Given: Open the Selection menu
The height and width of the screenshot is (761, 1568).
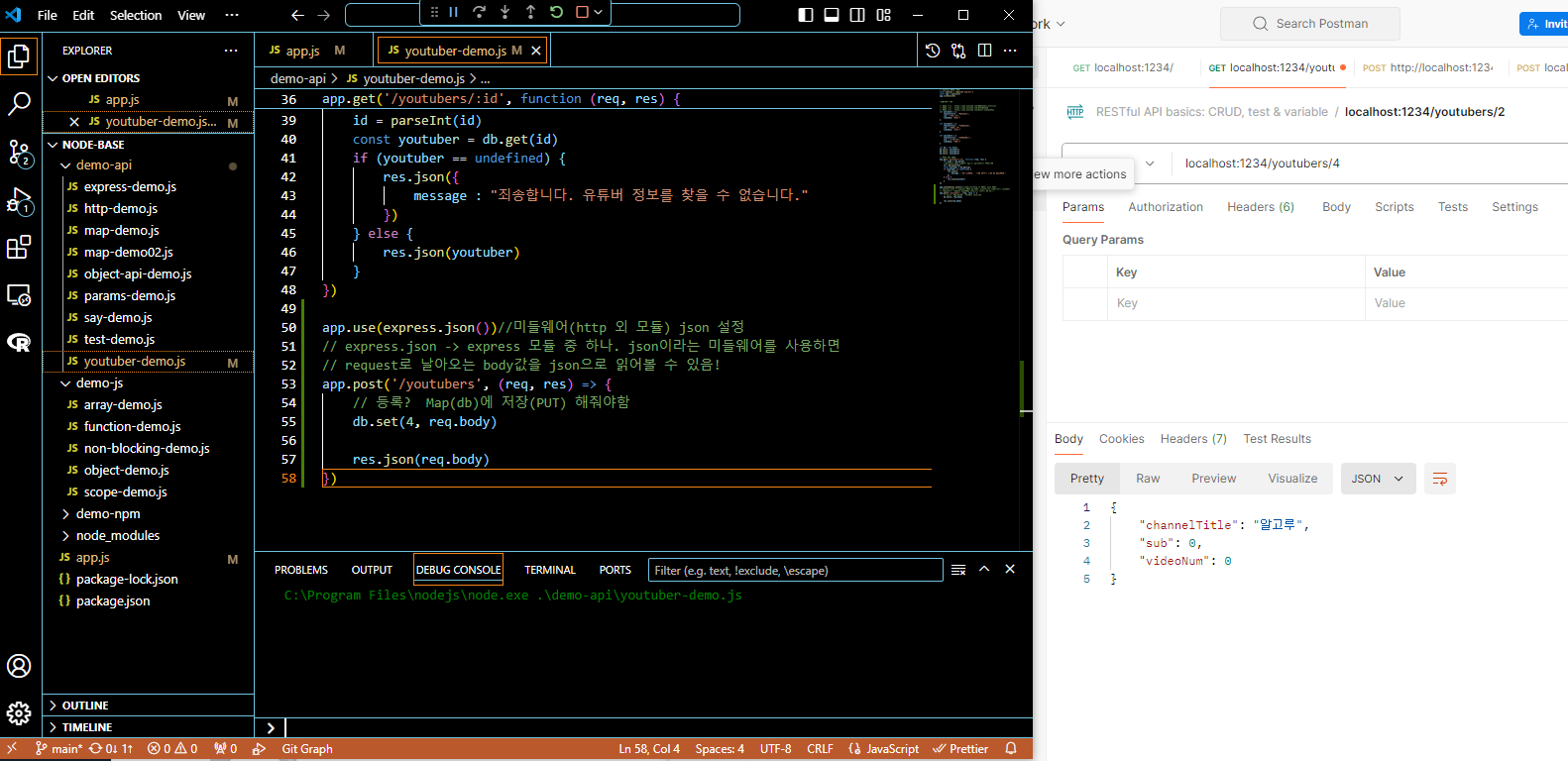Looking at the screenshot, I should [136, 15].
